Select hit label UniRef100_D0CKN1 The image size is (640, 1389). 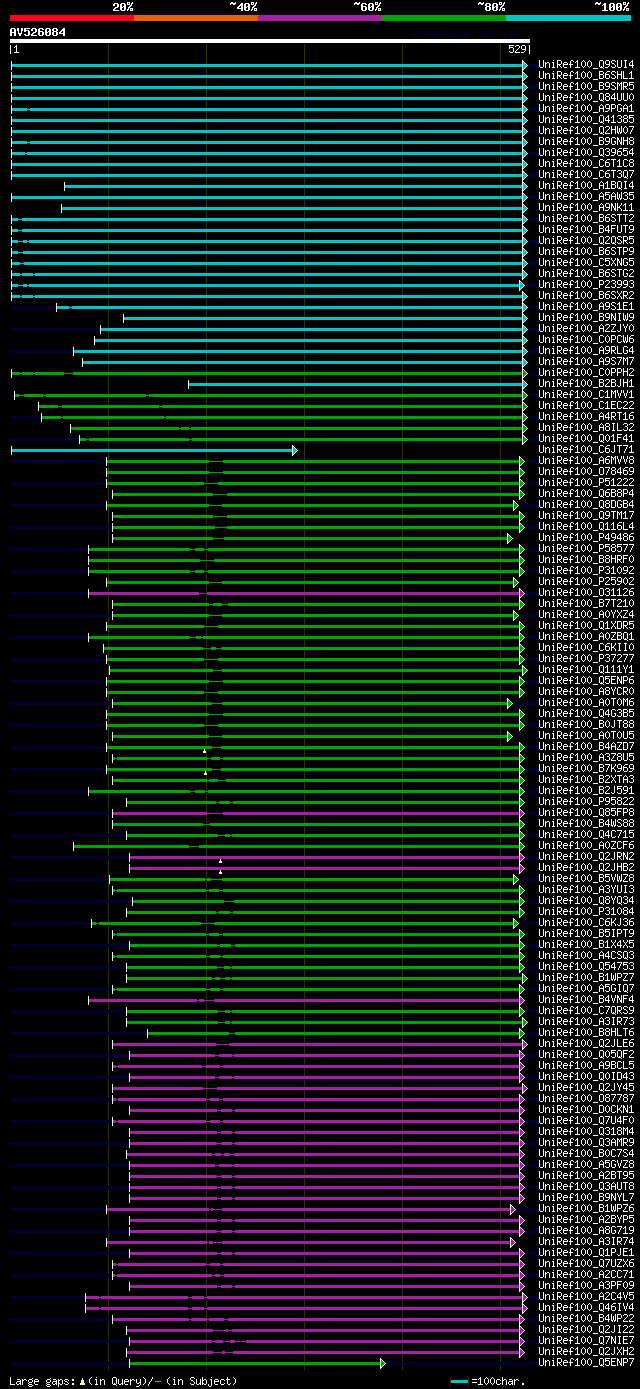pos(586,1109)
